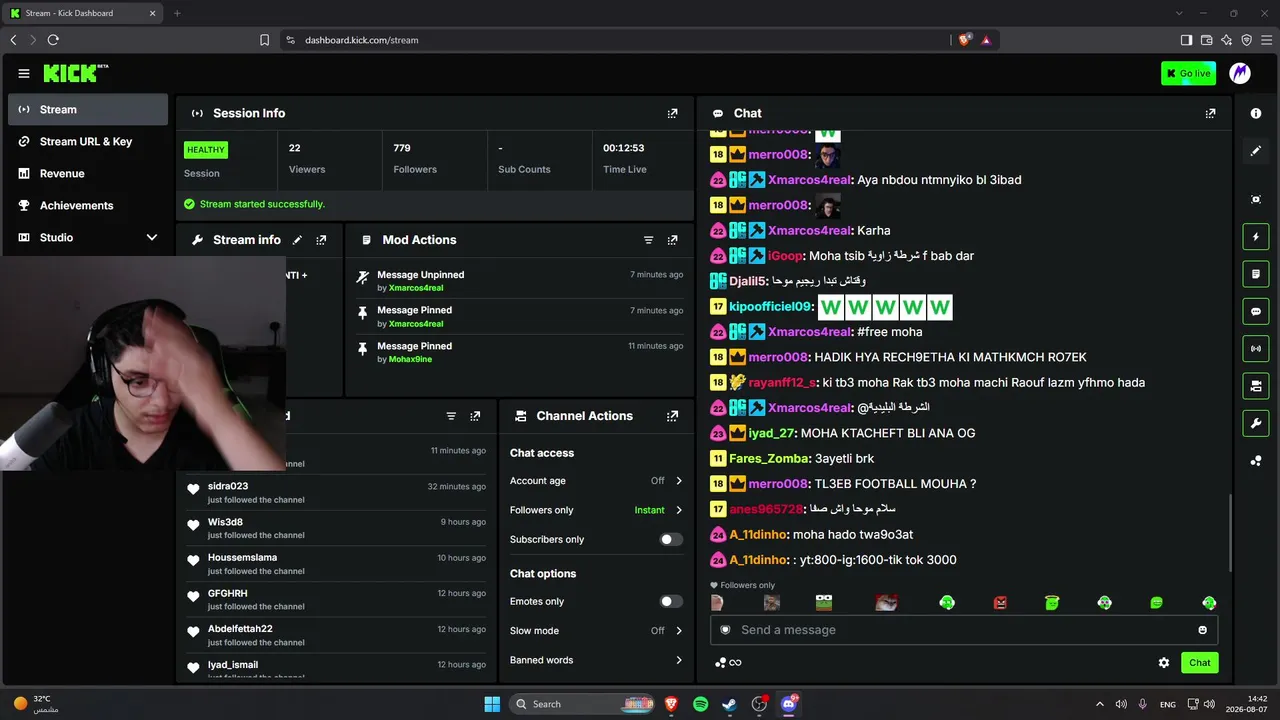Select Stream in the sidebar
The height and width of the screenshot is (720, 1280).
(x=88, y=110)
